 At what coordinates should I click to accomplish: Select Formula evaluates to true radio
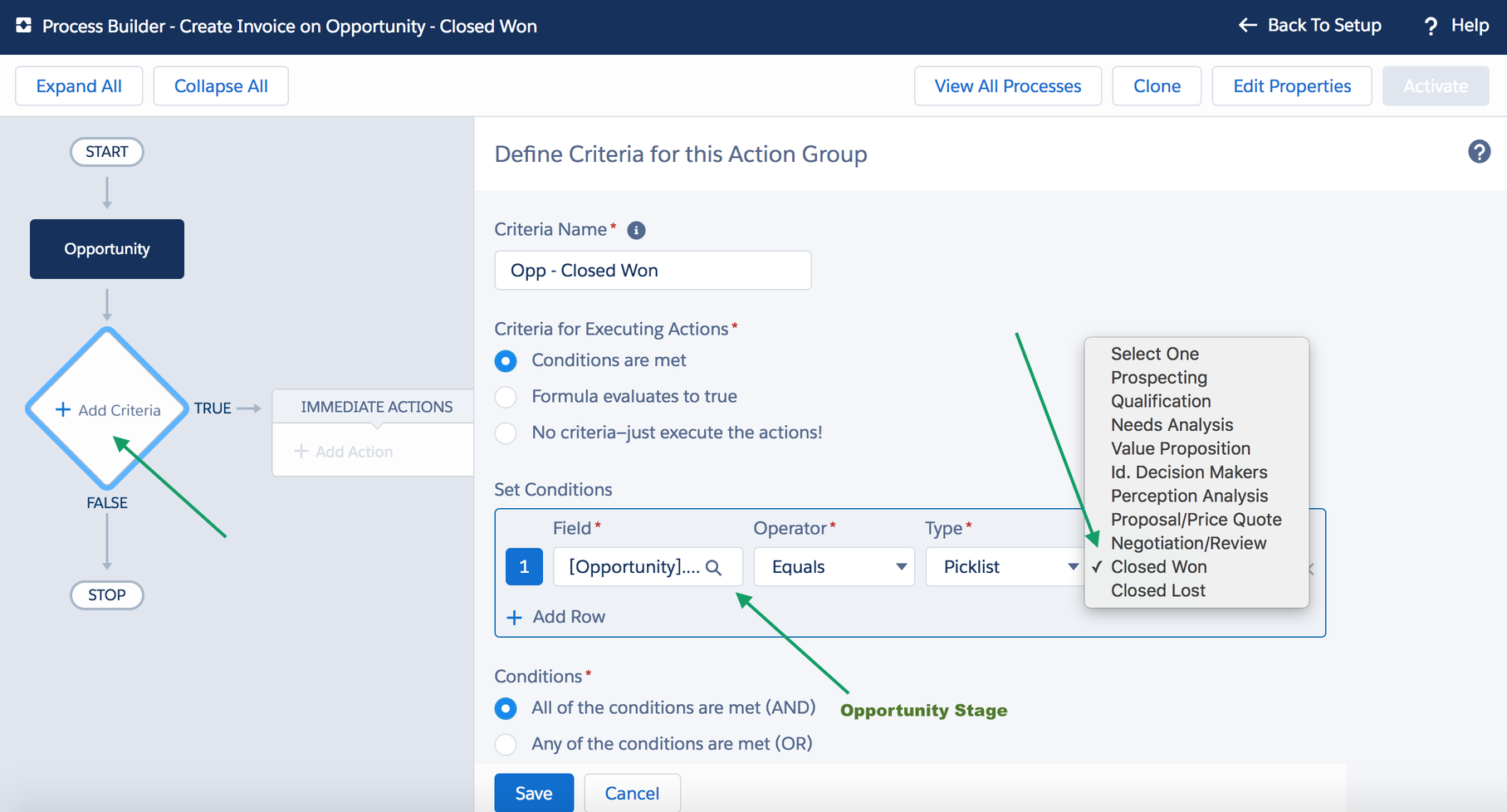tap(506, 397)
